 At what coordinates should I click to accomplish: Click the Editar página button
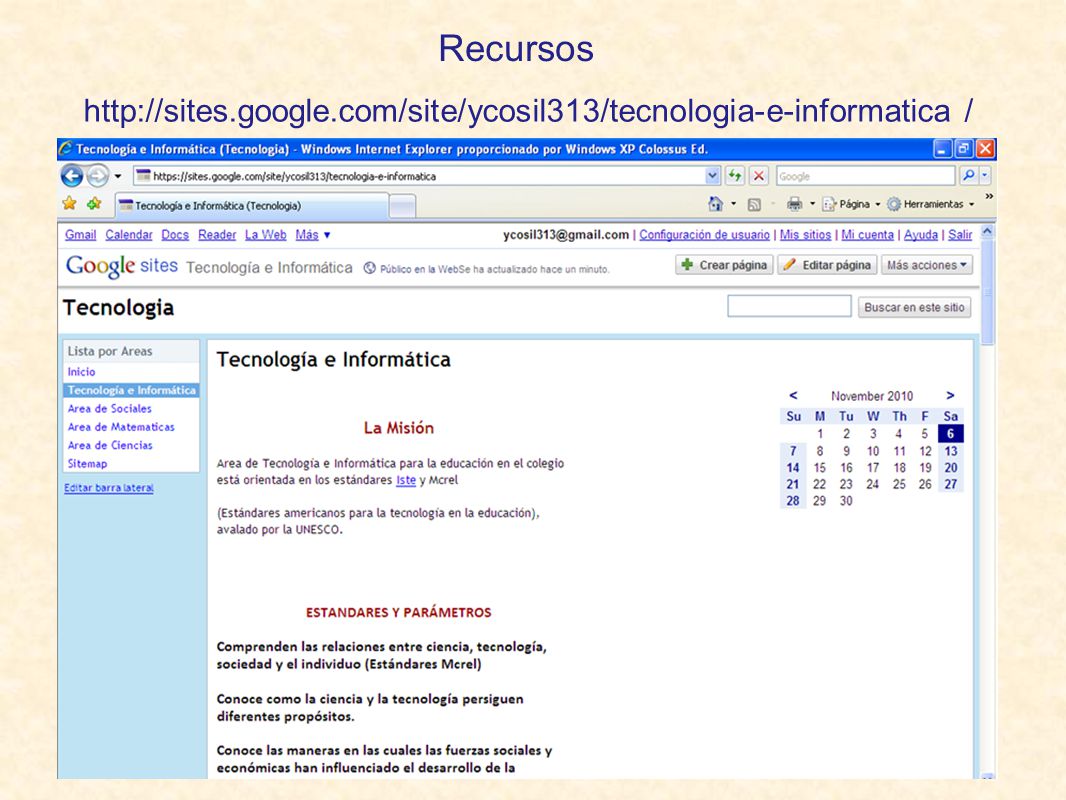click(x=827, y=265)
